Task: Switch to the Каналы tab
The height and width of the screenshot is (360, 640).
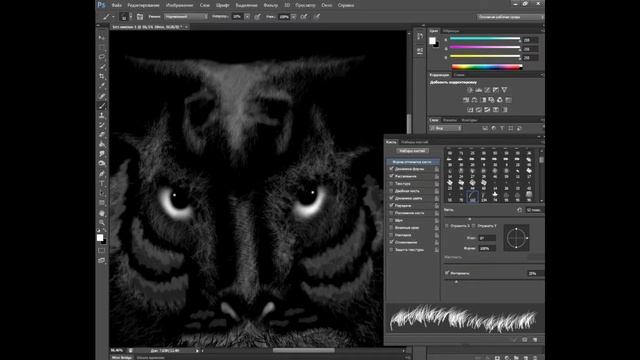Action: point(450,120)
